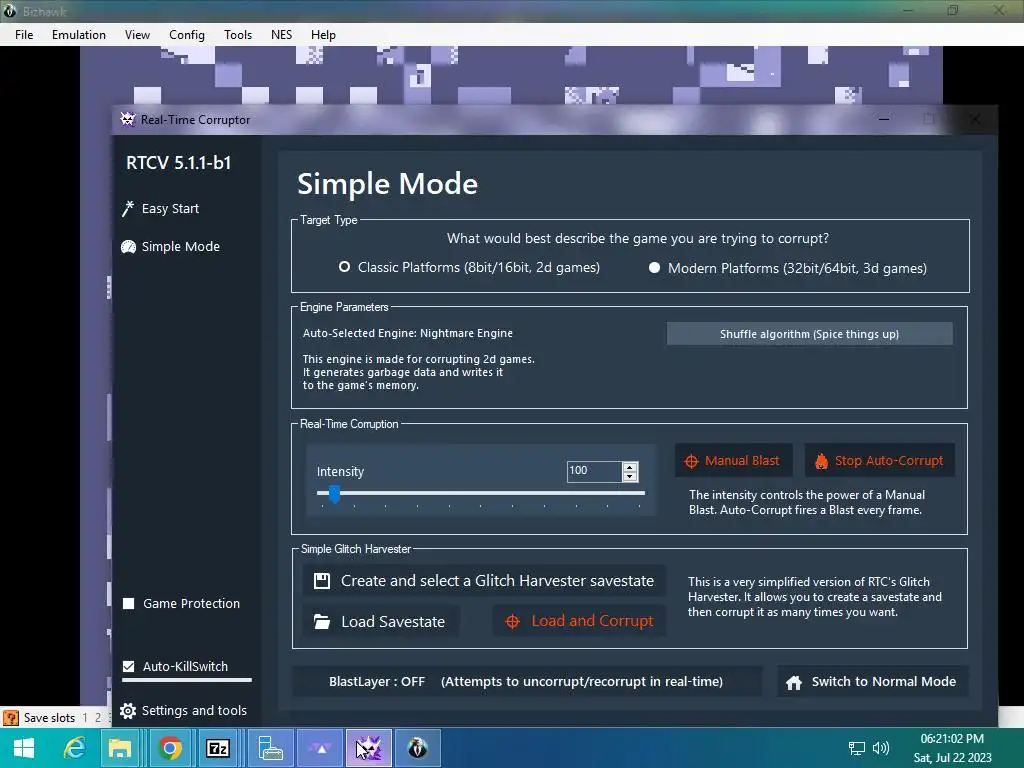Screen dimensions: 1024x768
Task: Increase Intensity with up arrow
Action: click(630, 466)
